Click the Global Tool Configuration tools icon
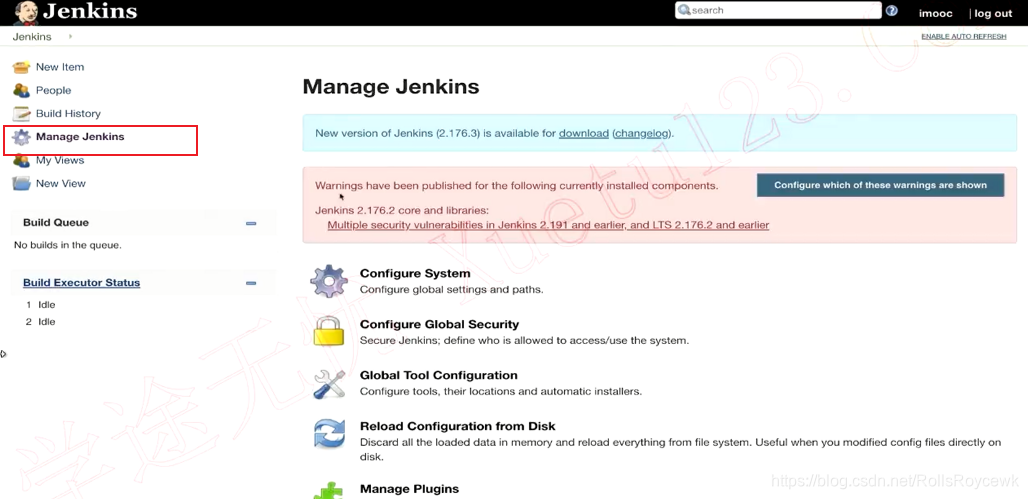Screen dimensions: 1028x499 click(x=328, y=383)
